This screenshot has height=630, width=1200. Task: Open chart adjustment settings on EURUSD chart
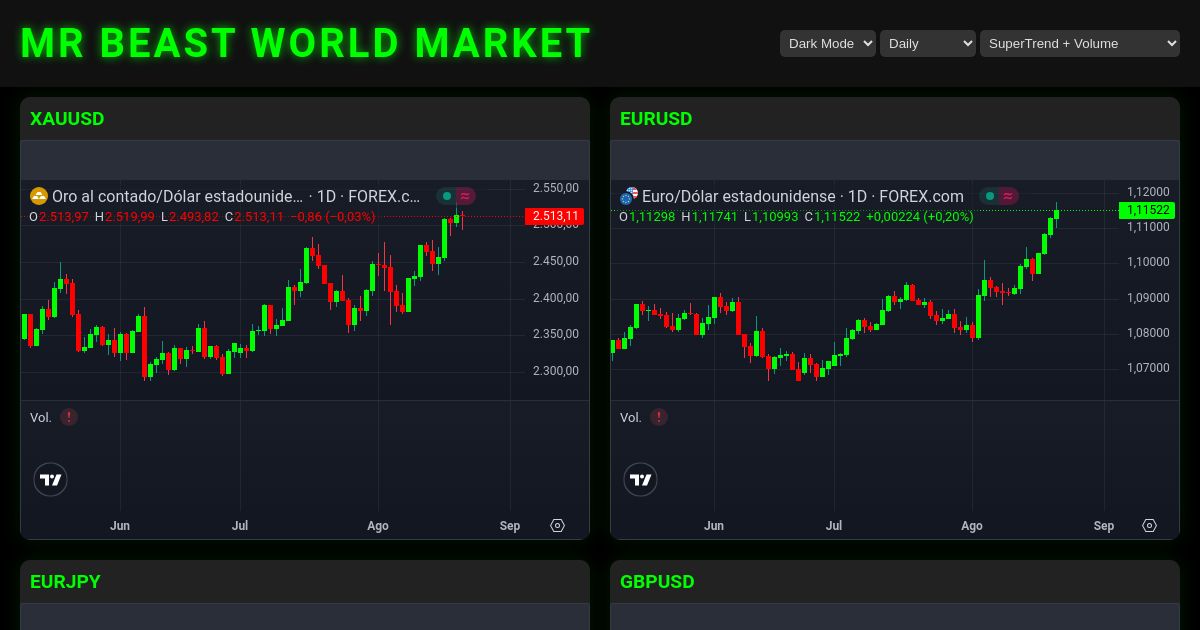pyautogui.click(x=1149, y=525)
